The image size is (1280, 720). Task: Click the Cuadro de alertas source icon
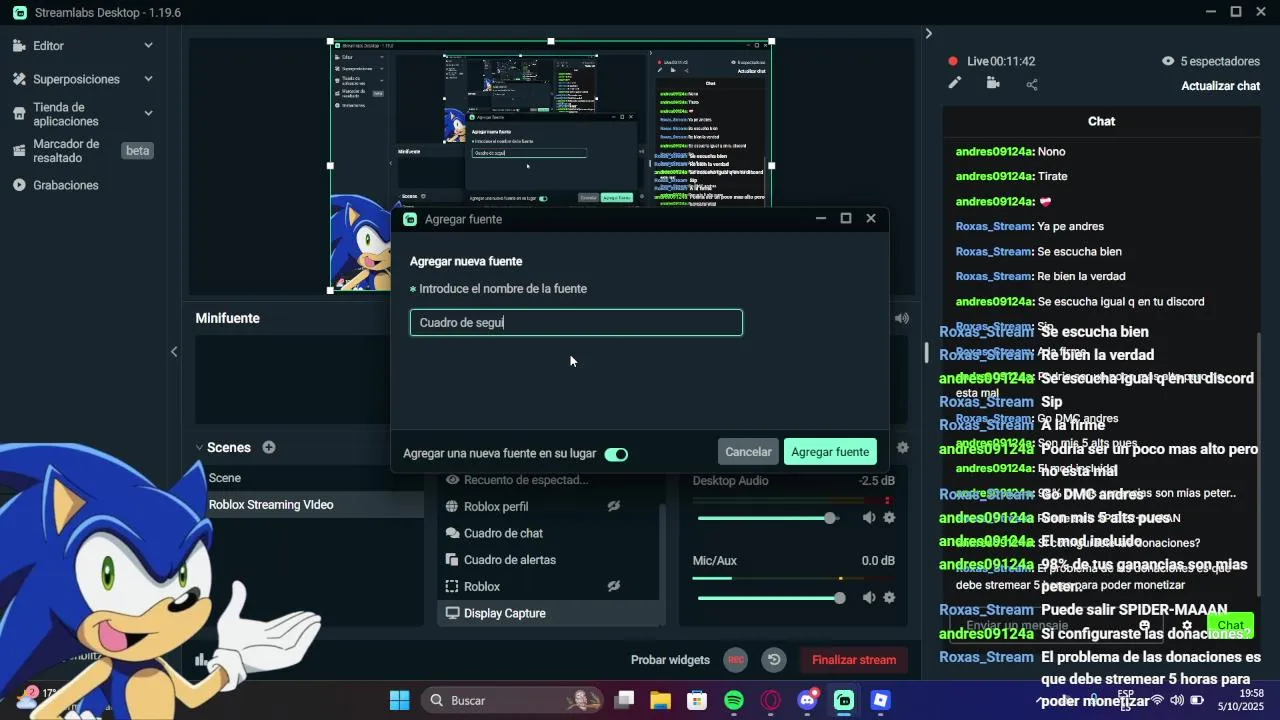(x=452, y=560)
